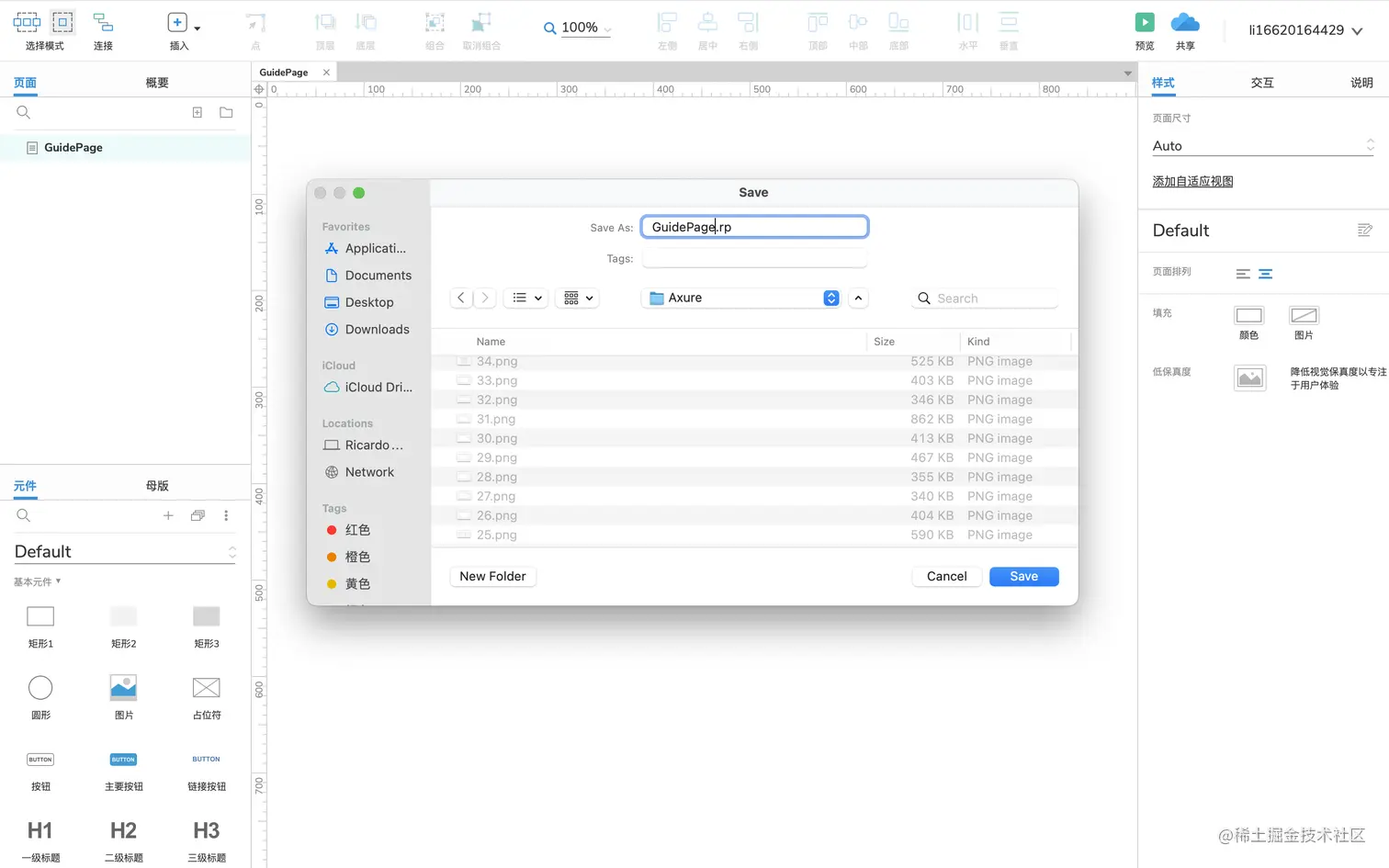Screen dimensions: 1389x868
Task: Open the Axure folder location dropdown
Action: coord(742,298)
